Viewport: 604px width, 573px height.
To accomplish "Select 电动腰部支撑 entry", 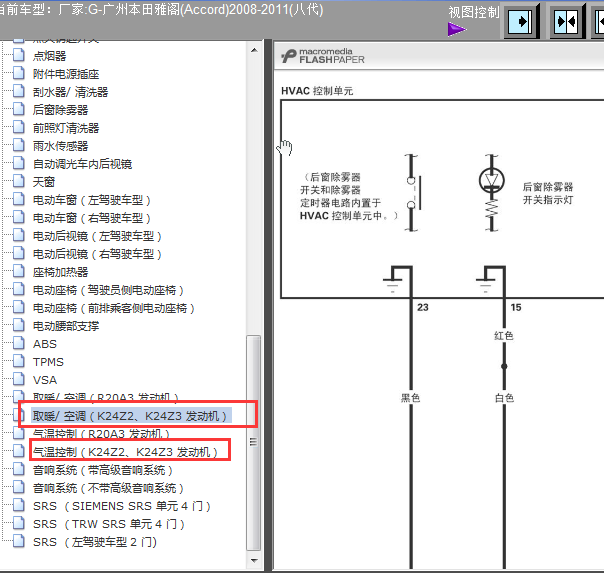I will pyautogui.click(x=66, y=326).
